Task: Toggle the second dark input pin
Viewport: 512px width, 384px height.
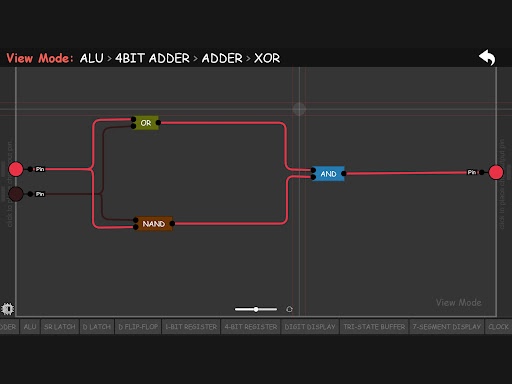Action: click(x=16, y=194)
